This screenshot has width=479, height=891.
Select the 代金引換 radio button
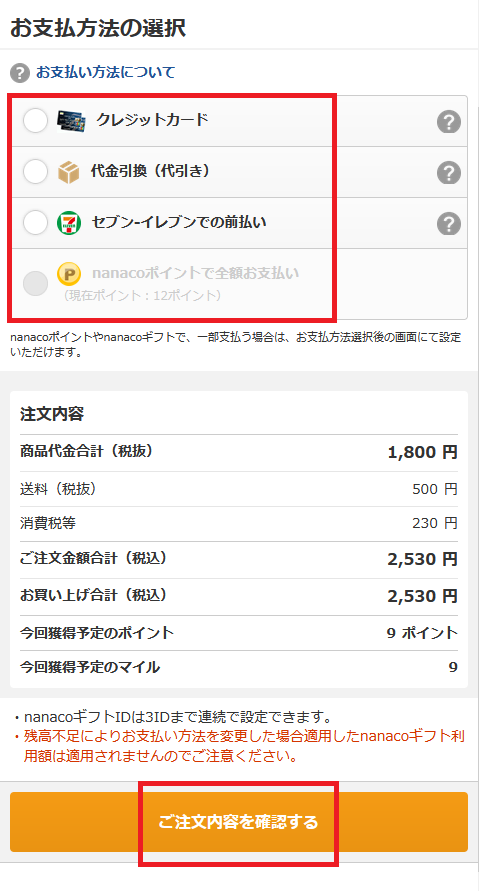[35, 172]
